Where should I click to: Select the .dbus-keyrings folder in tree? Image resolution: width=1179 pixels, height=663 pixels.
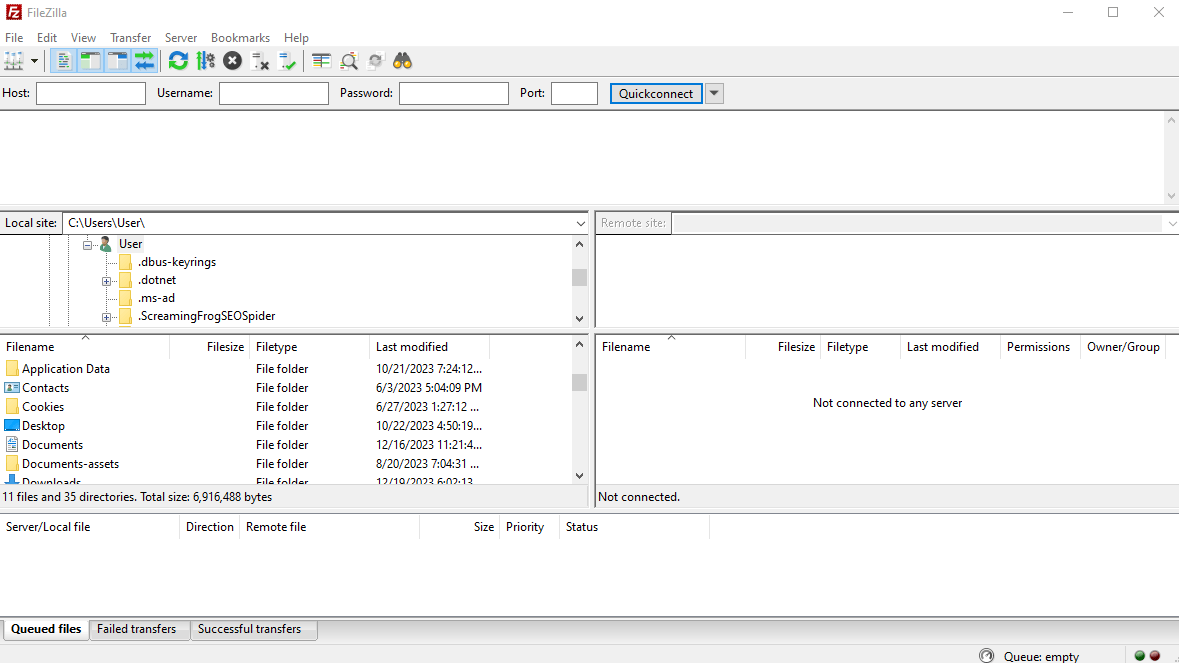click(177, 262)
